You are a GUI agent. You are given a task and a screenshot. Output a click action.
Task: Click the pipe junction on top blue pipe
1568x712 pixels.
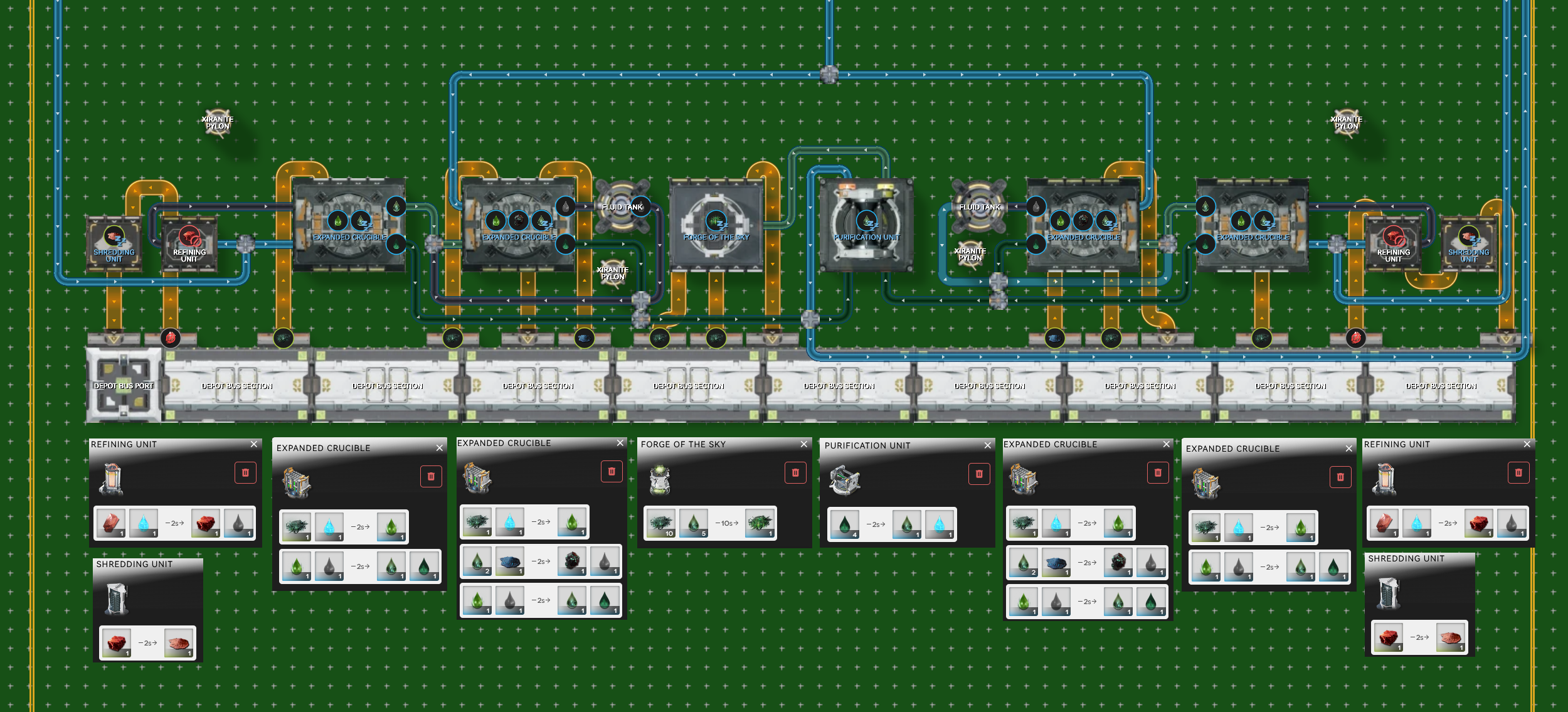pyautogui.click(x=829, y=74)
